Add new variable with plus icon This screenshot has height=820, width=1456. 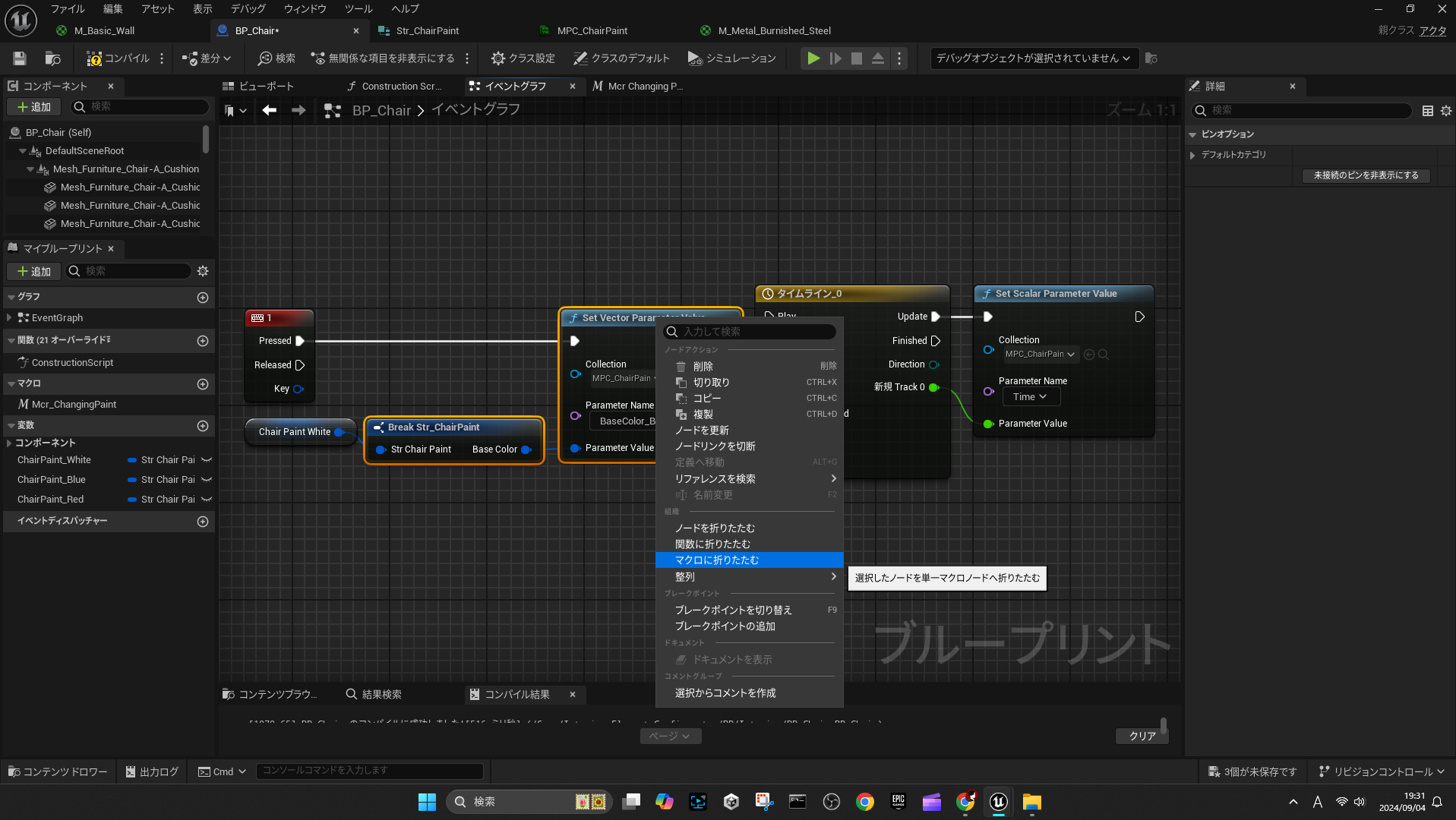(203, 426)
